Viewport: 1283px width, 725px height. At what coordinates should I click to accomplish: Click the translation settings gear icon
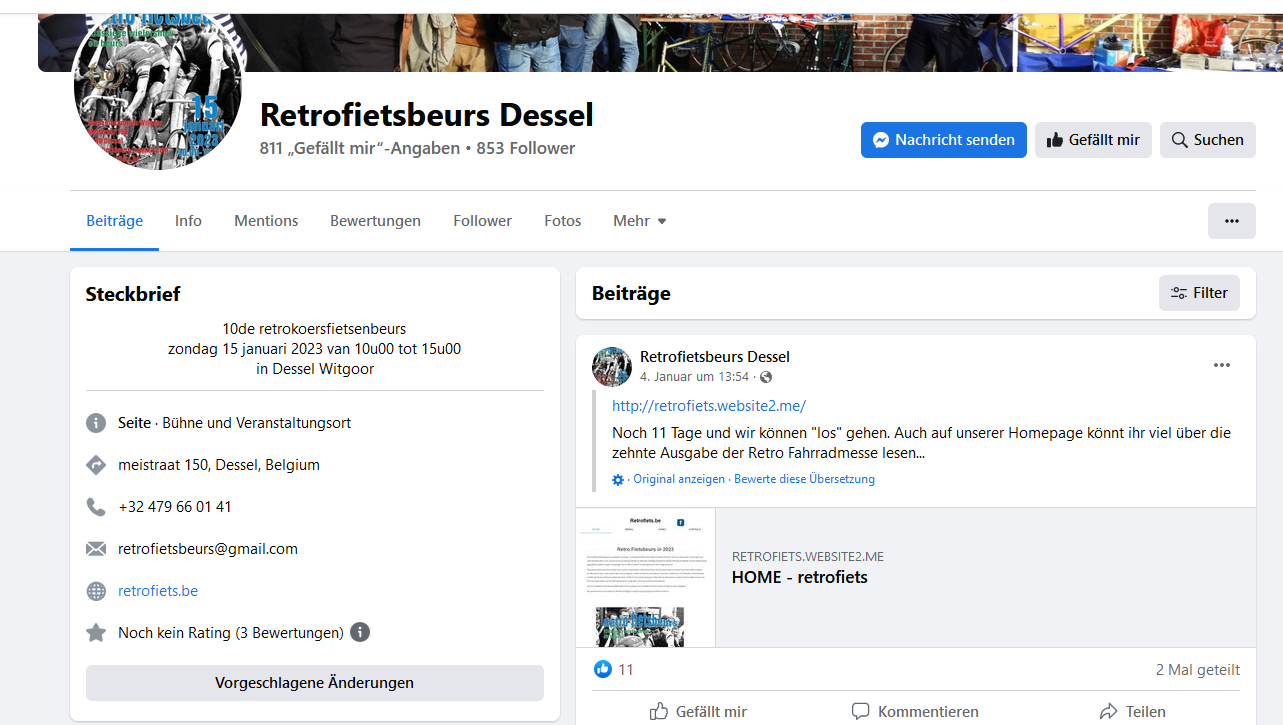tap(618, 480)
